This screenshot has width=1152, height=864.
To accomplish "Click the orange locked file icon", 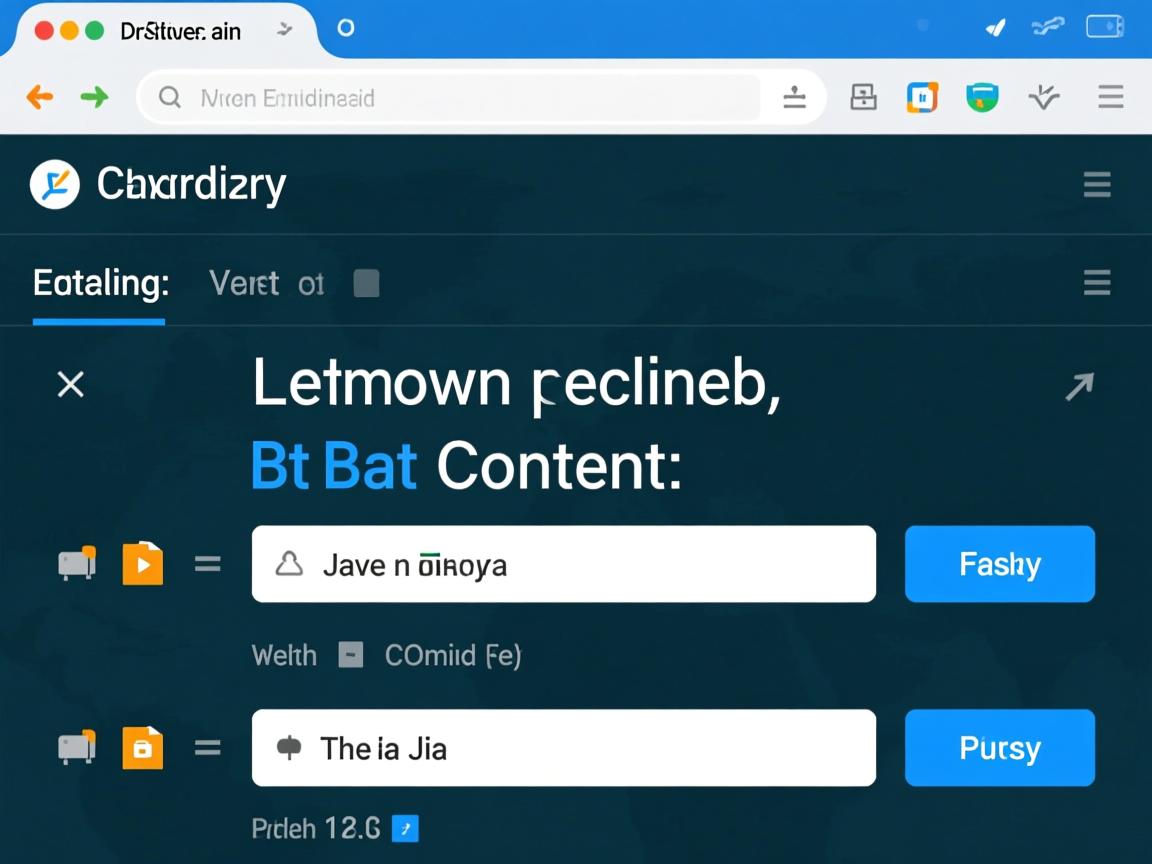I will point(142,748).
